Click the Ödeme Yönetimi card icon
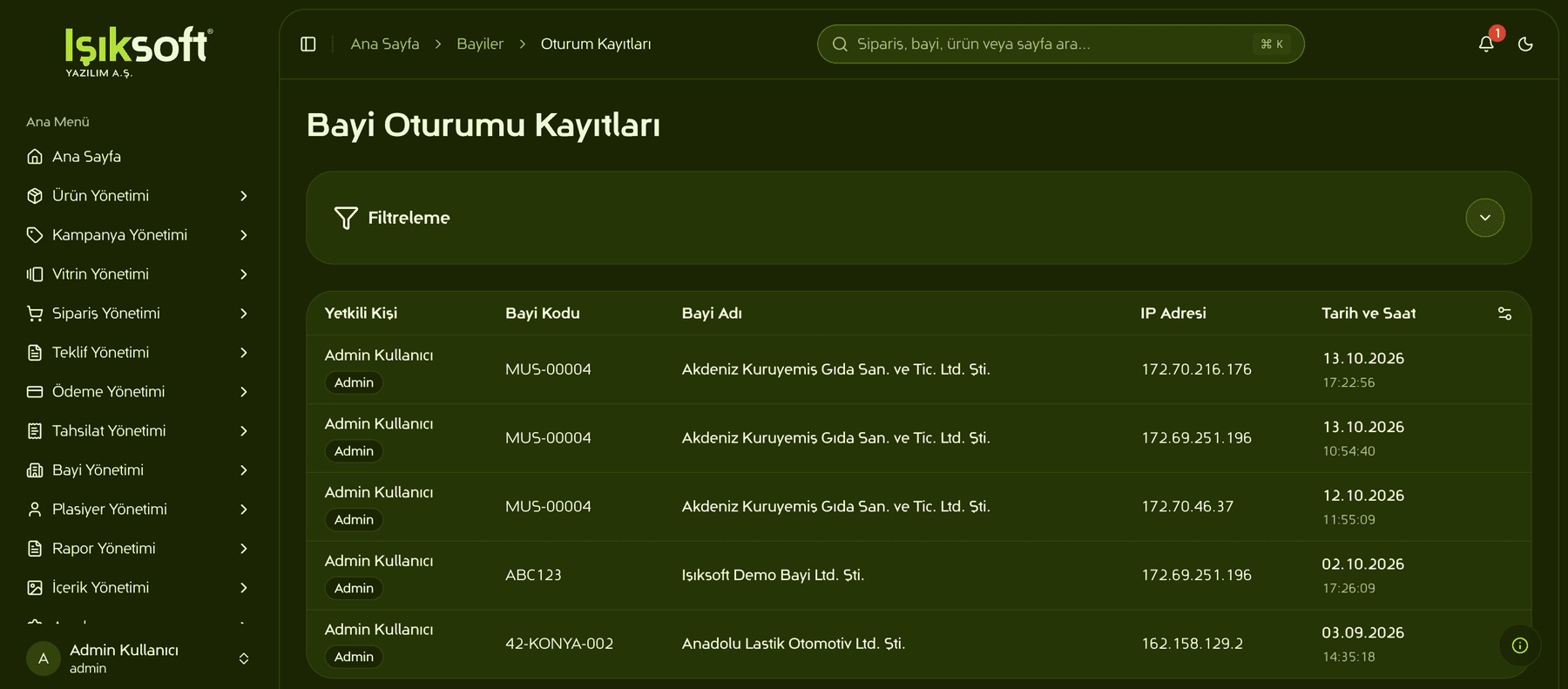The width and height of the screenshot is (1568, 689). click(35, 392)
